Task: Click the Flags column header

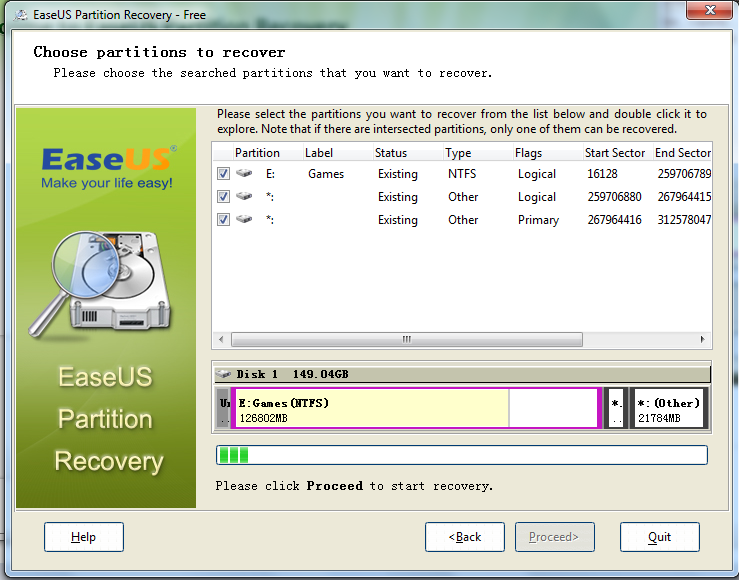Action: click(548, 153)
